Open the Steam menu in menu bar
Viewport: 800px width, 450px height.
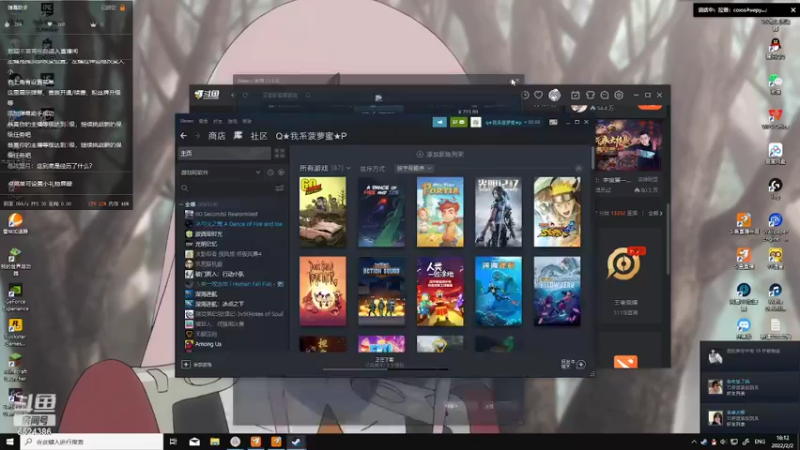pos(187,121)
